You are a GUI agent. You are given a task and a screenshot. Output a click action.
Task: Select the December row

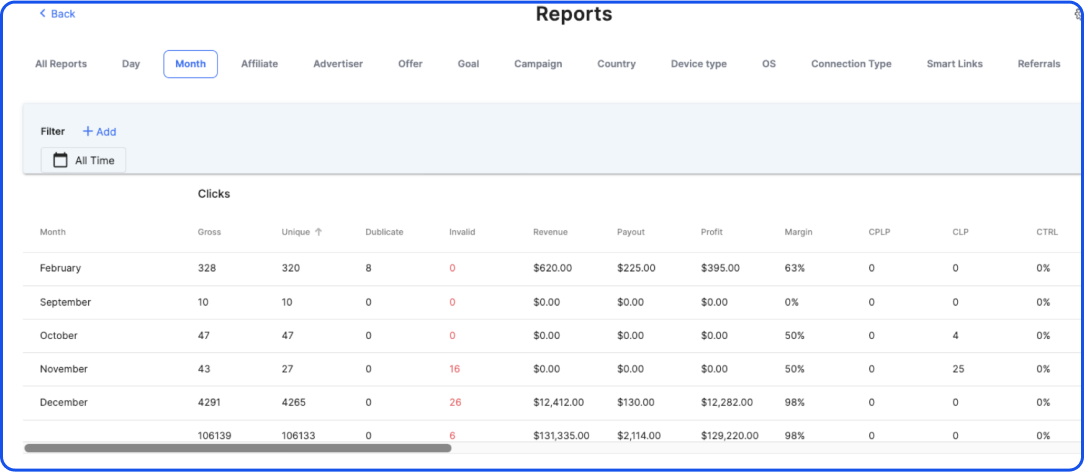click(x=64, y=402)
